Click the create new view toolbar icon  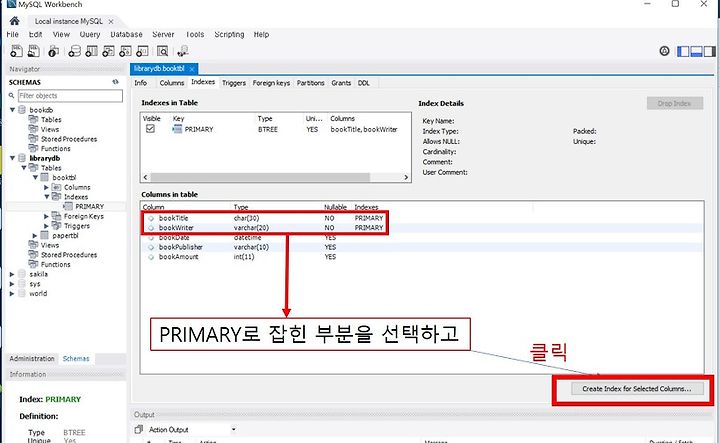coord(108,51)
